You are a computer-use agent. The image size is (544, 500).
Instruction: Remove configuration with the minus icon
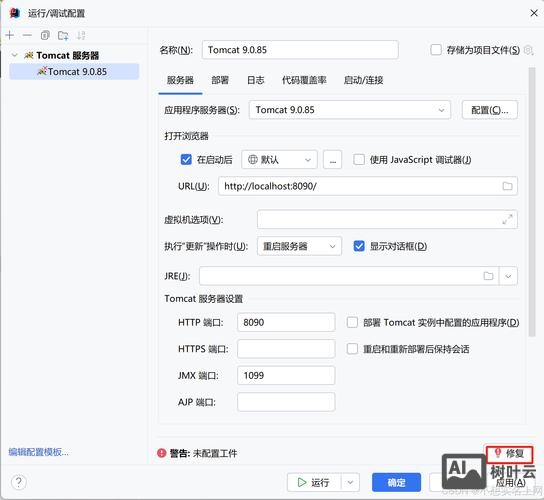click(27, 35)
